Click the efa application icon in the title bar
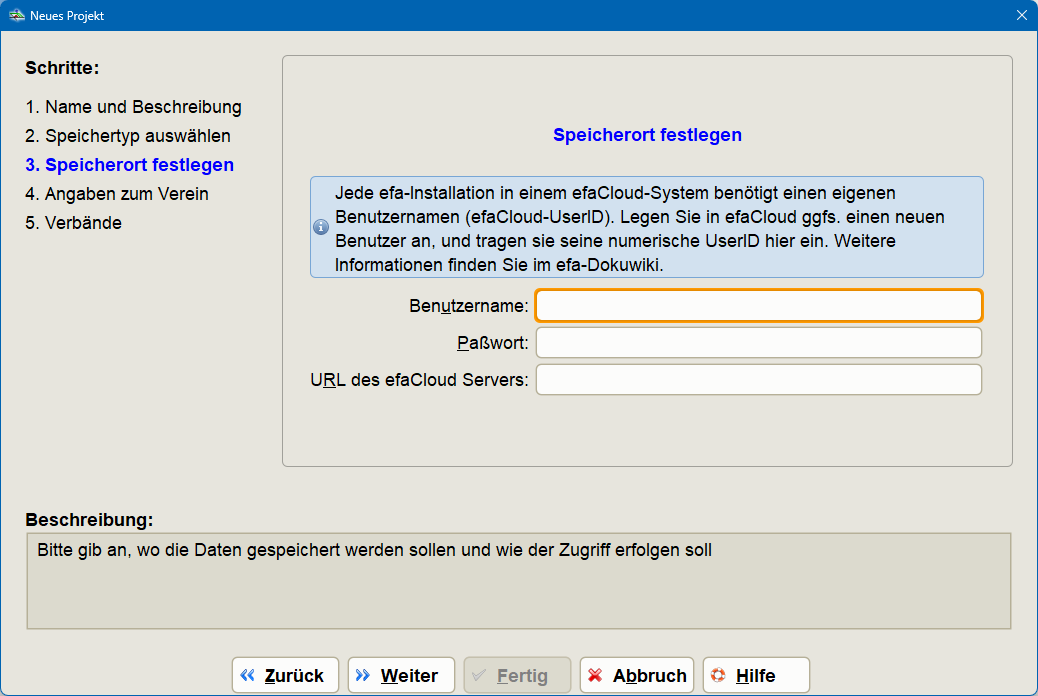This screenshot has width=1038, height=696. tap(16, 15)
